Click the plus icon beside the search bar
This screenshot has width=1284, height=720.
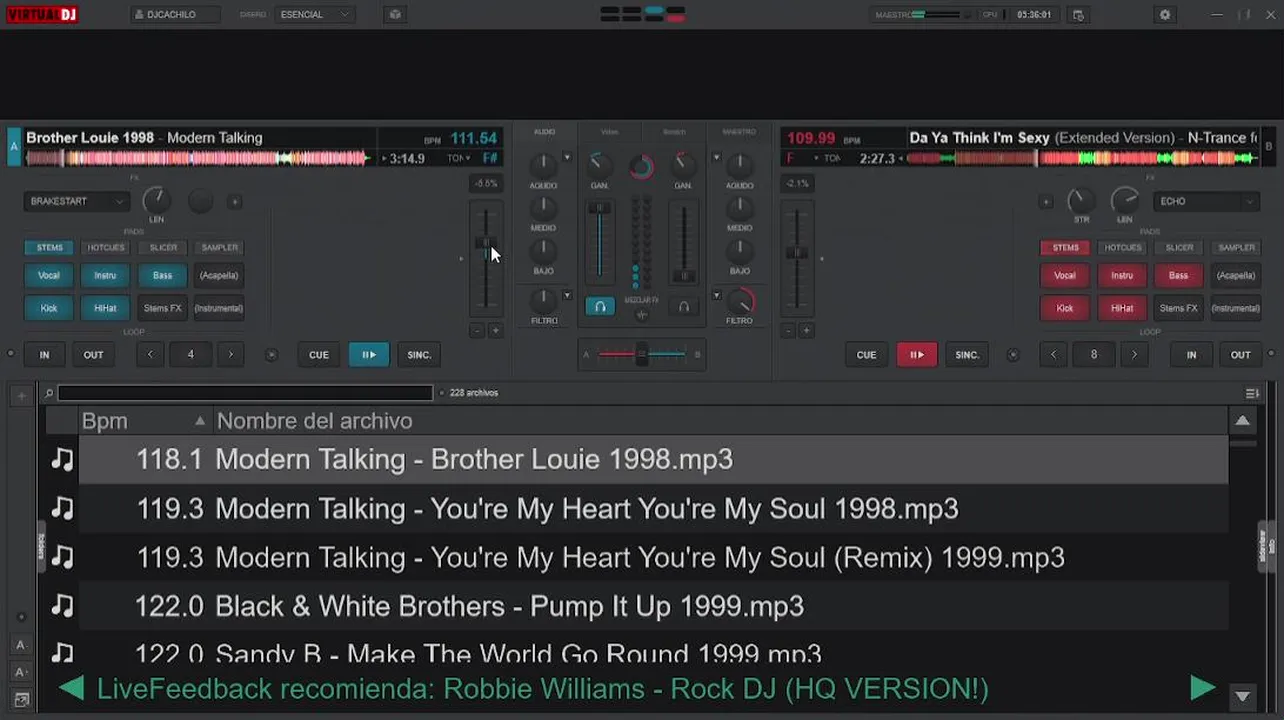pos(21,396)
